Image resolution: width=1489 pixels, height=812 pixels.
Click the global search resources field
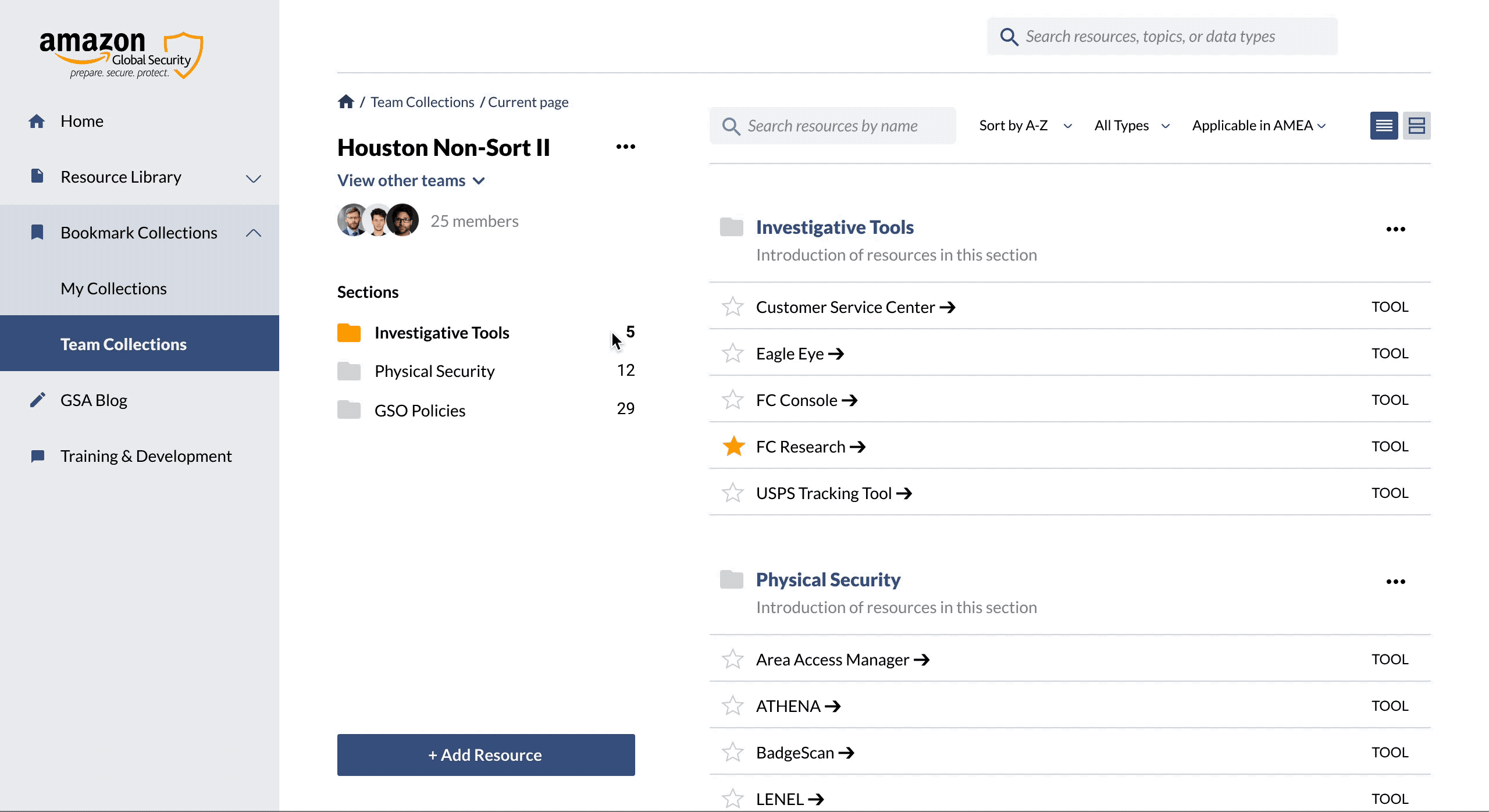[x=1162, y=37]
